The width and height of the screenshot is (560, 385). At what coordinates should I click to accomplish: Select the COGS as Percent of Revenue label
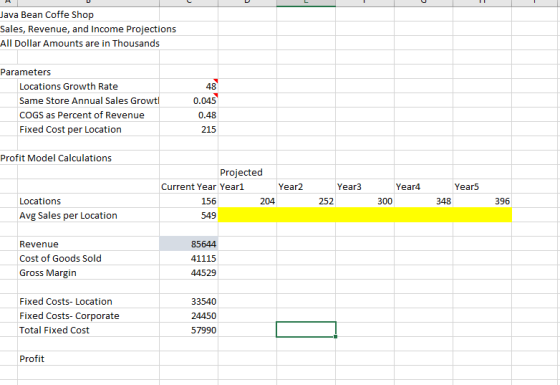click(82, 115)
